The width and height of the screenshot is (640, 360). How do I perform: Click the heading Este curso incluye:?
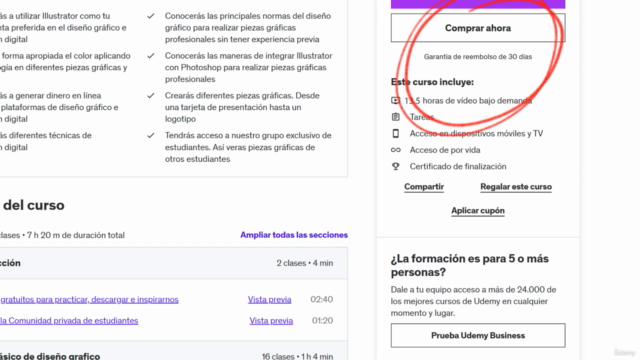432,82
